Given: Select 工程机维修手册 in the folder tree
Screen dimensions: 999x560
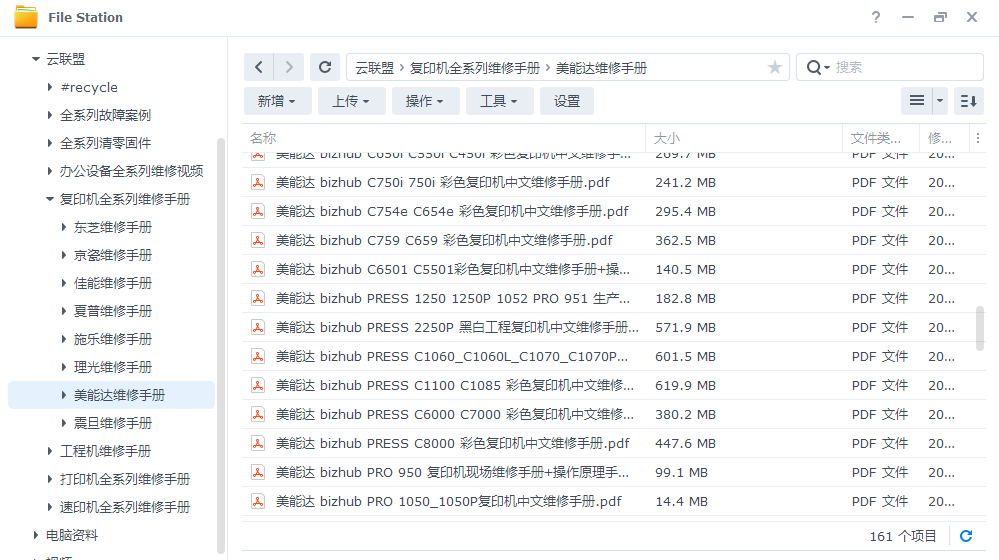Looking at the screenshot, I should (x=105, y=451).
